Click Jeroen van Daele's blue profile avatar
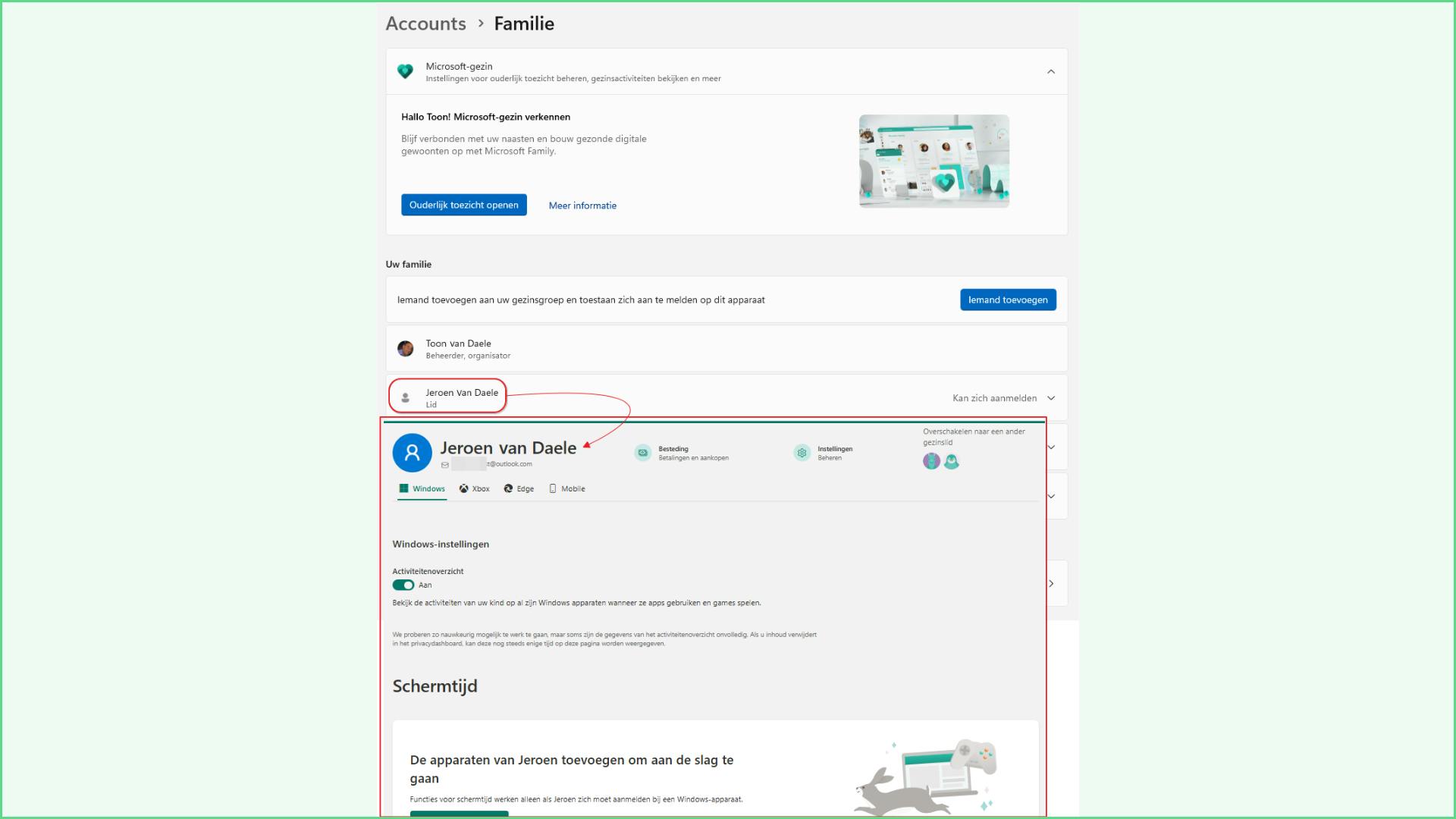 pyautogui.click(x=412, y=453)
